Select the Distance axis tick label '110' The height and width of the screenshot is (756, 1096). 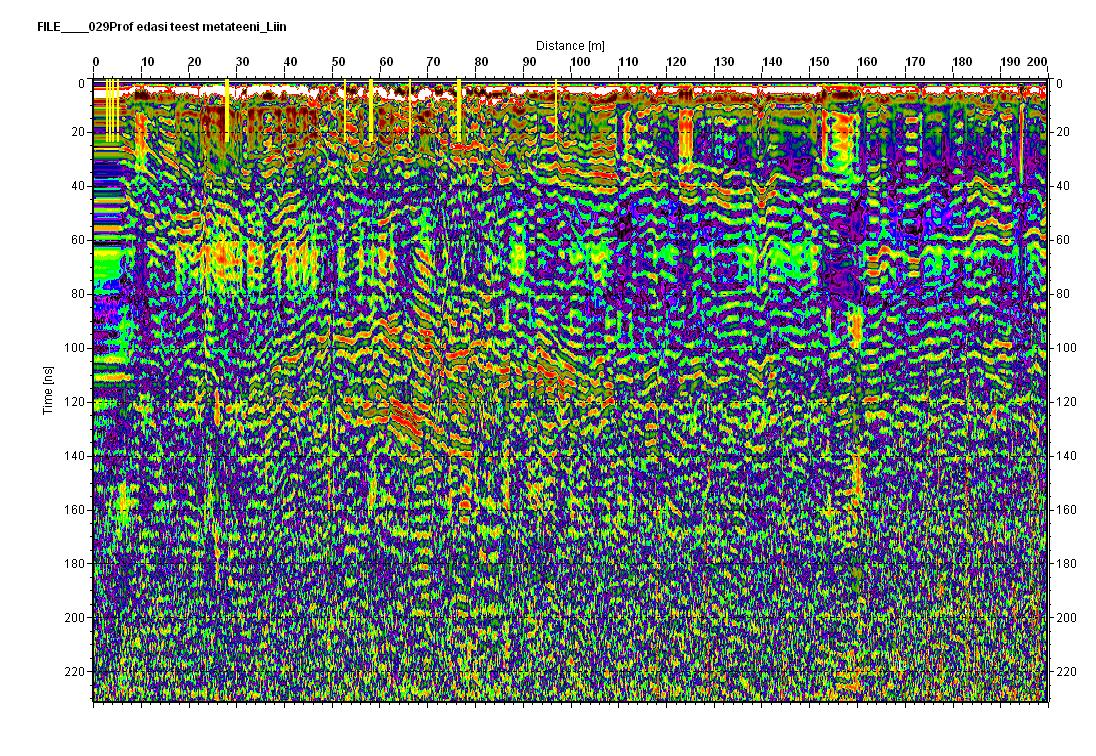point(628,61)
